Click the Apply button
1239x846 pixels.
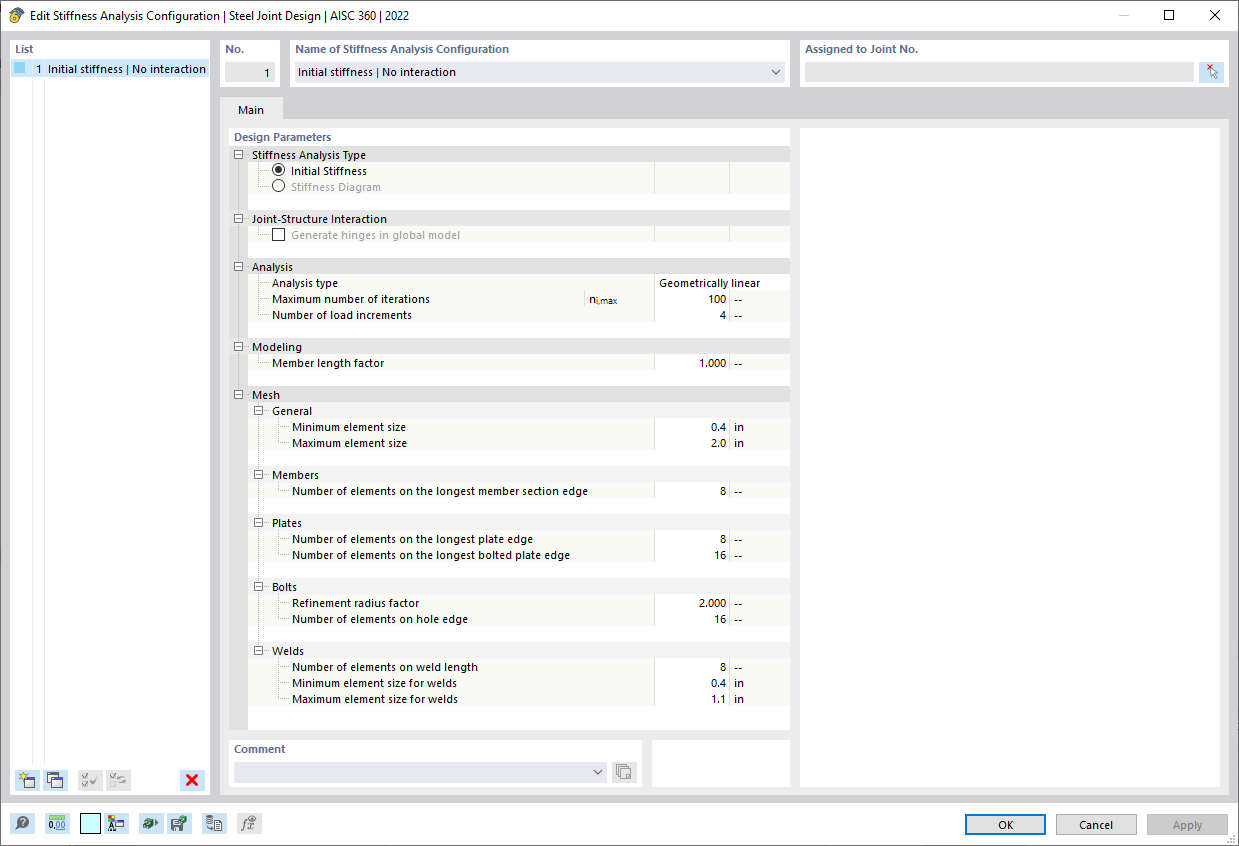pos(1187,825)
